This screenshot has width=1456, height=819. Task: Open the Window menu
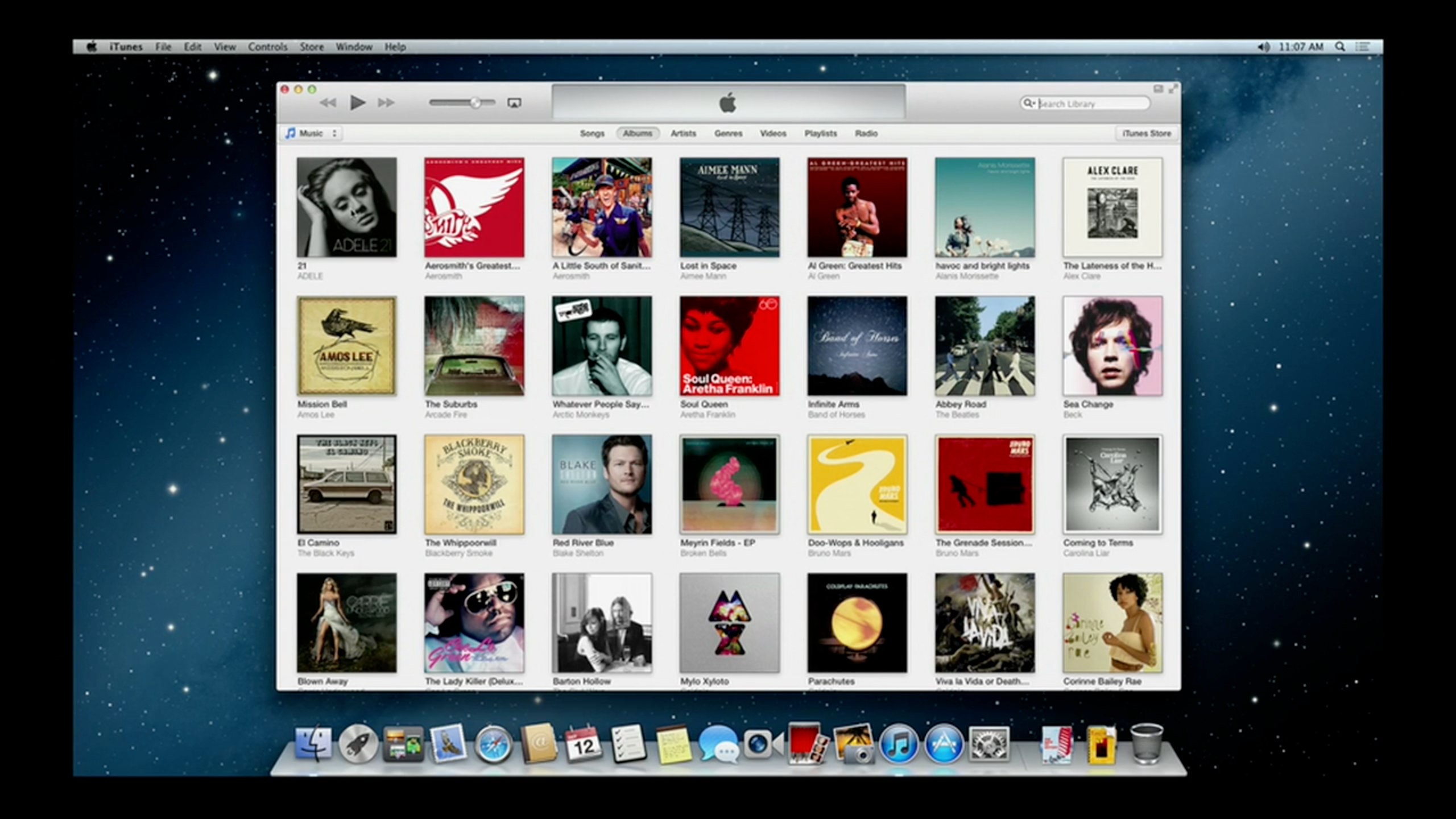[354, 47]
